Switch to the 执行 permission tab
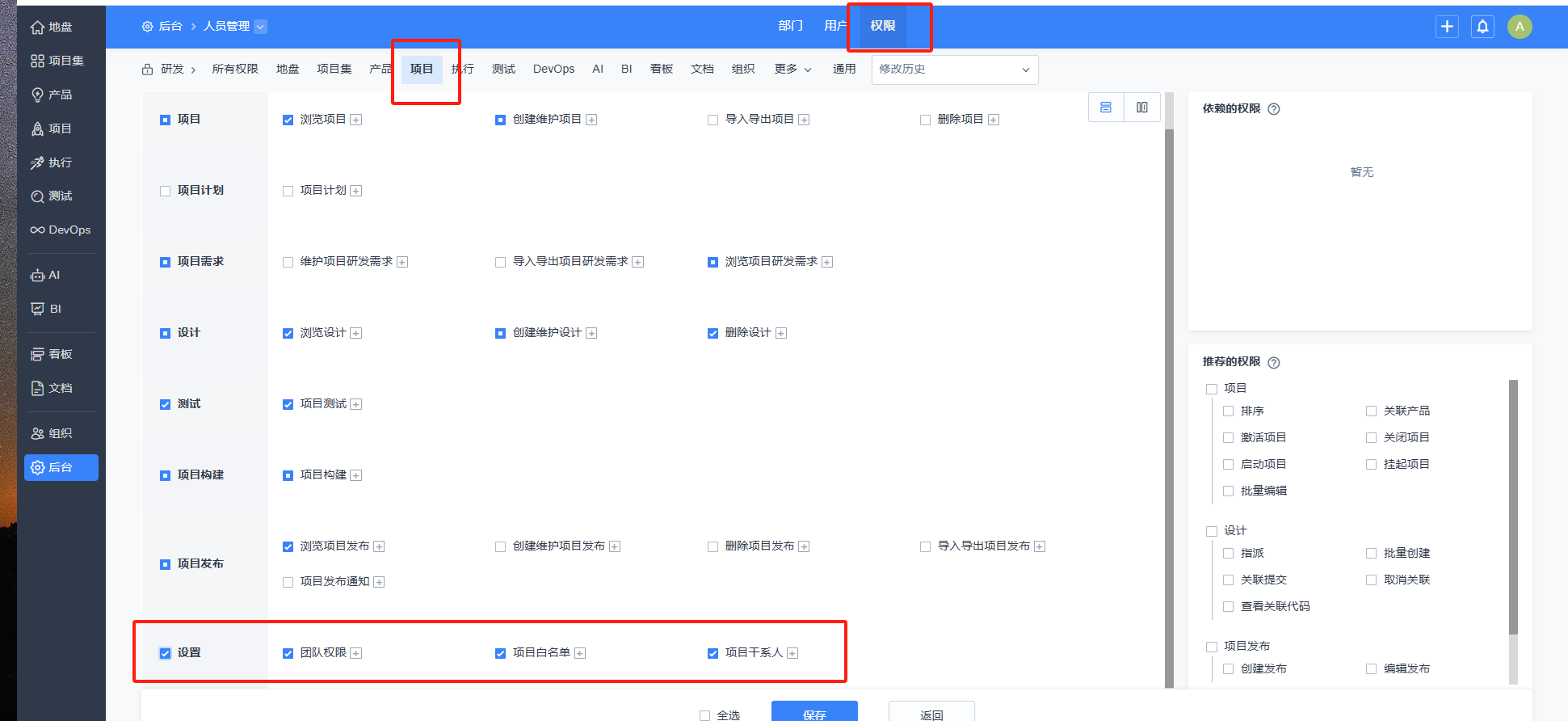 point(464,70)
